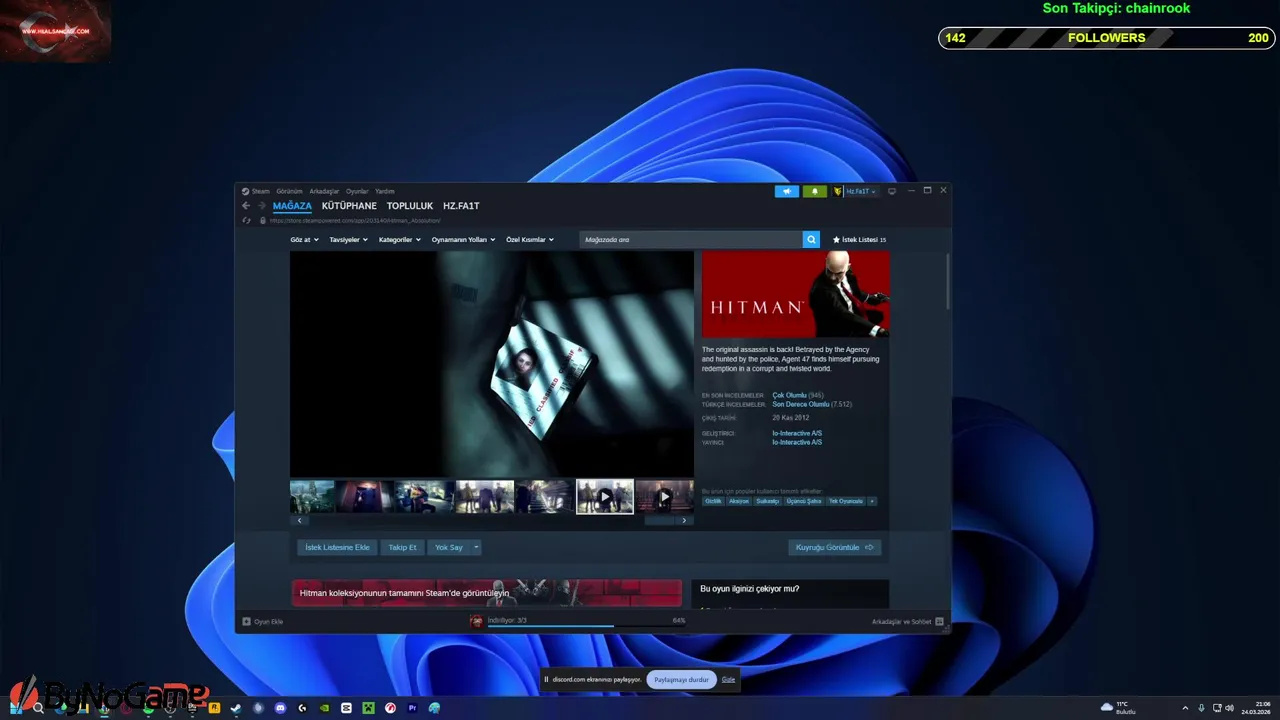Reload the Steam store page
This screenshot has width=1280, height=720.
(246, 220)
